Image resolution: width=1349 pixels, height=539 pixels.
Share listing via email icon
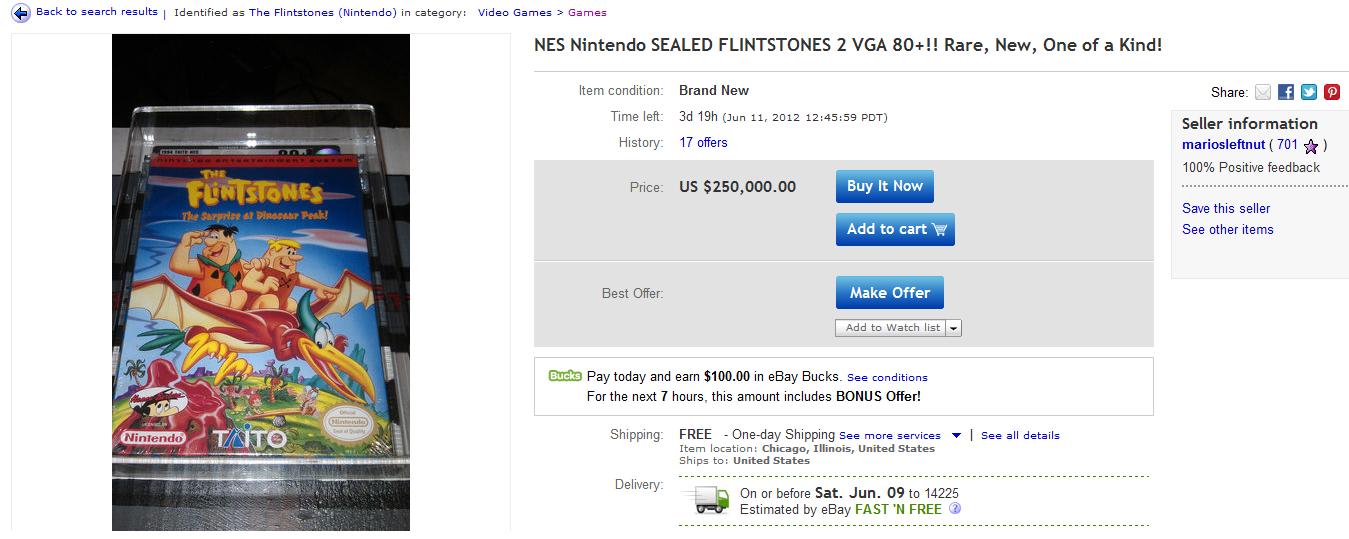pos(1263,92)
